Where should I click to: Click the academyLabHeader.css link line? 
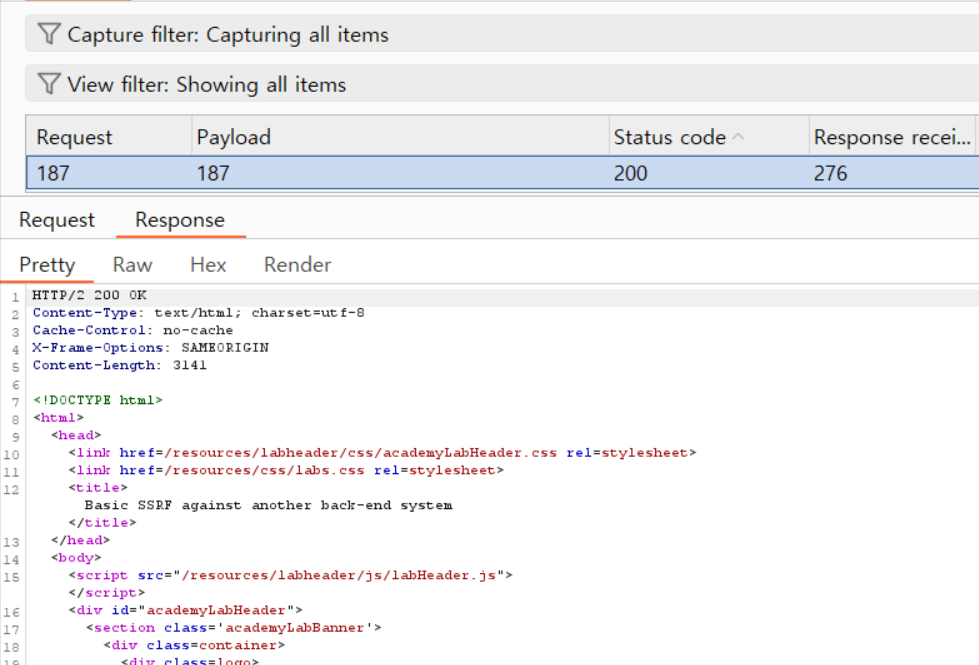[x=382, y=453]
